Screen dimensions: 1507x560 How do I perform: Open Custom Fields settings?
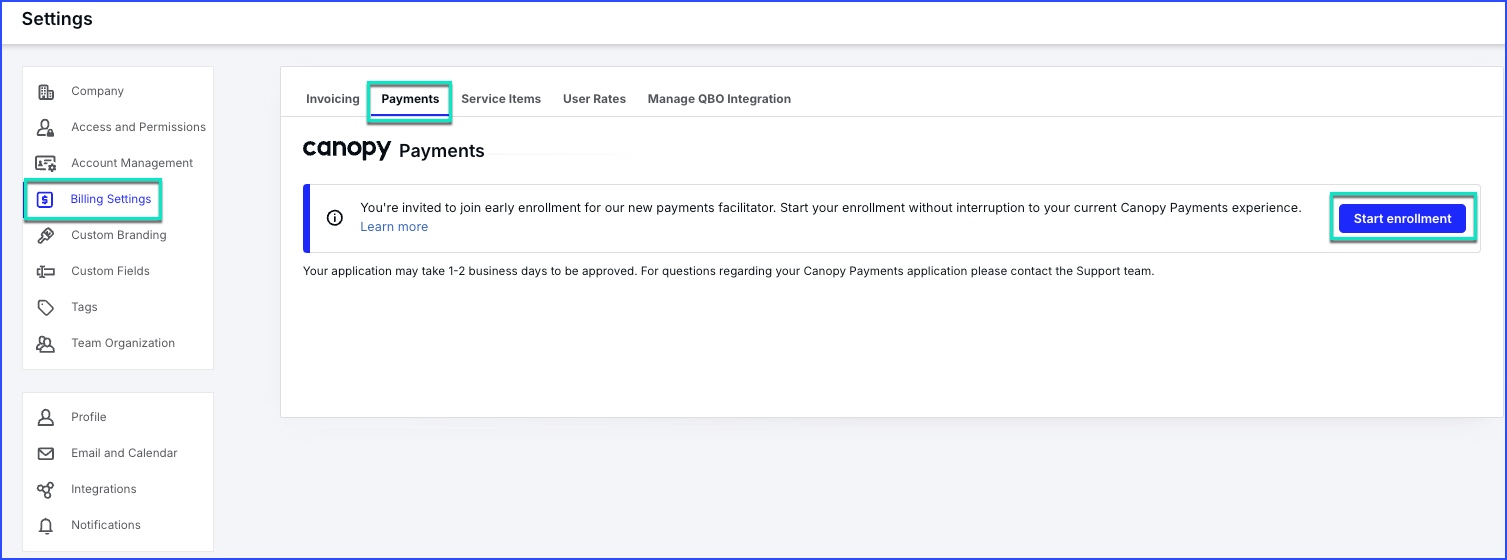110,271
